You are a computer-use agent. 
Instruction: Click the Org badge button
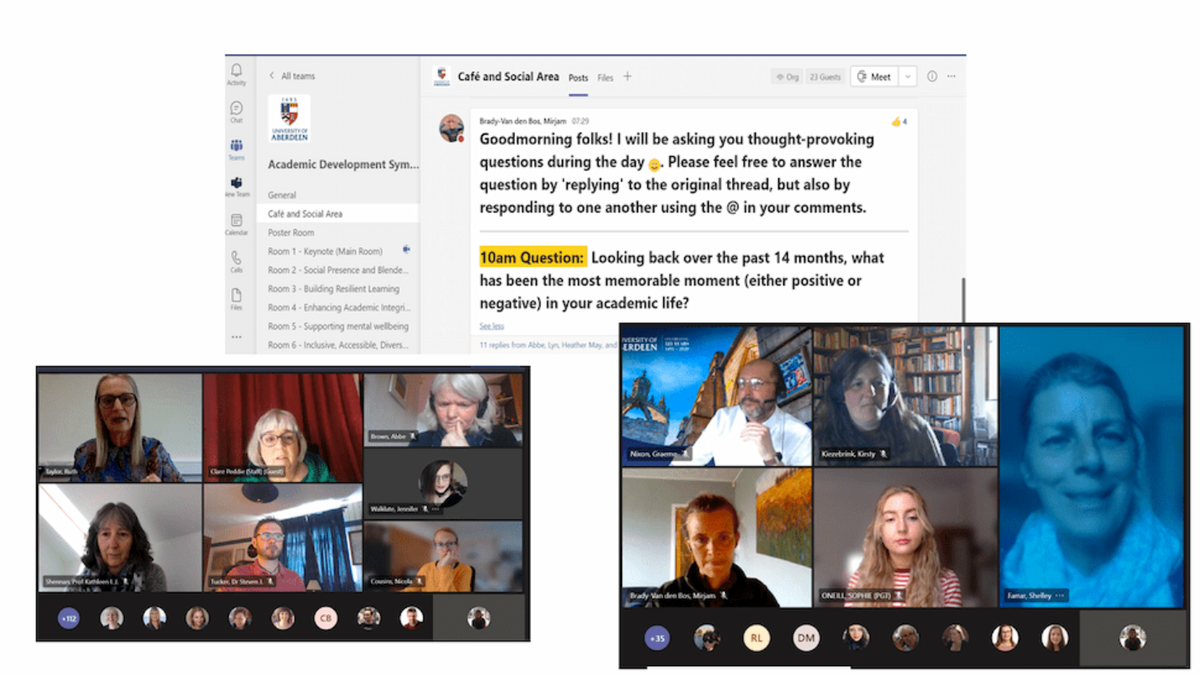tap(786, 76)
